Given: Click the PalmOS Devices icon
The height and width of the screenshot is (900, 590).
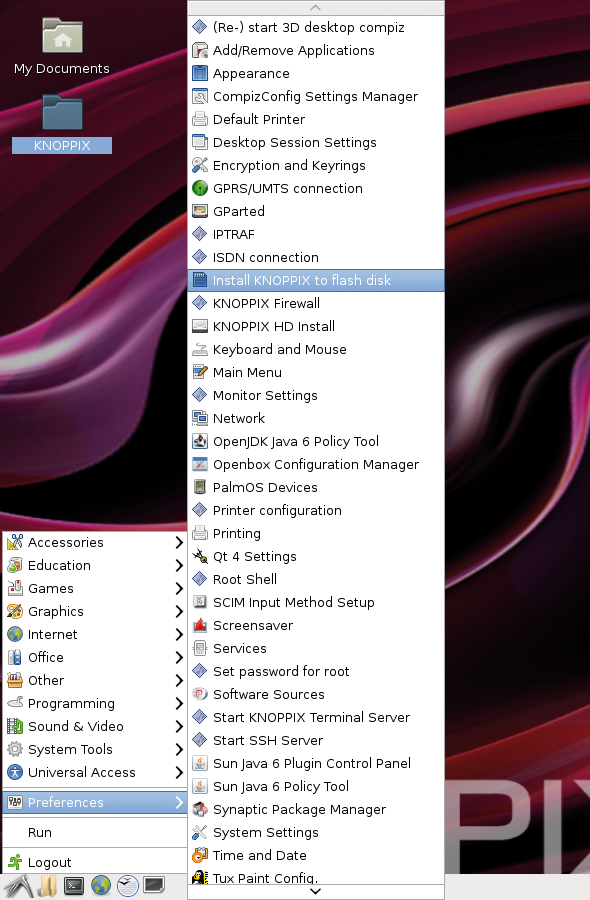Looking at the screenshot, I should 200,487.
